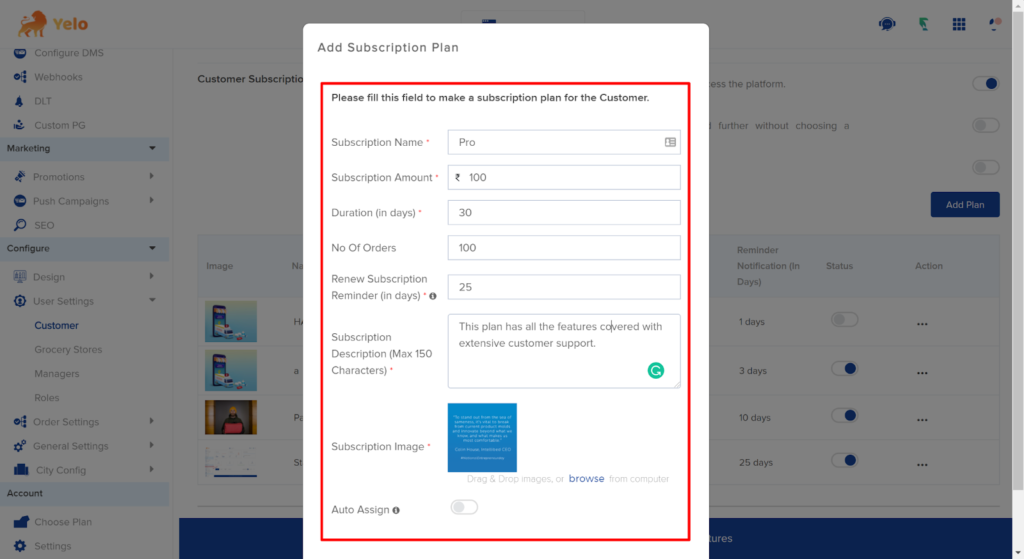1024x559 pixels.
Task: Click the DLT sidebar icon
Action: (20, 101)
